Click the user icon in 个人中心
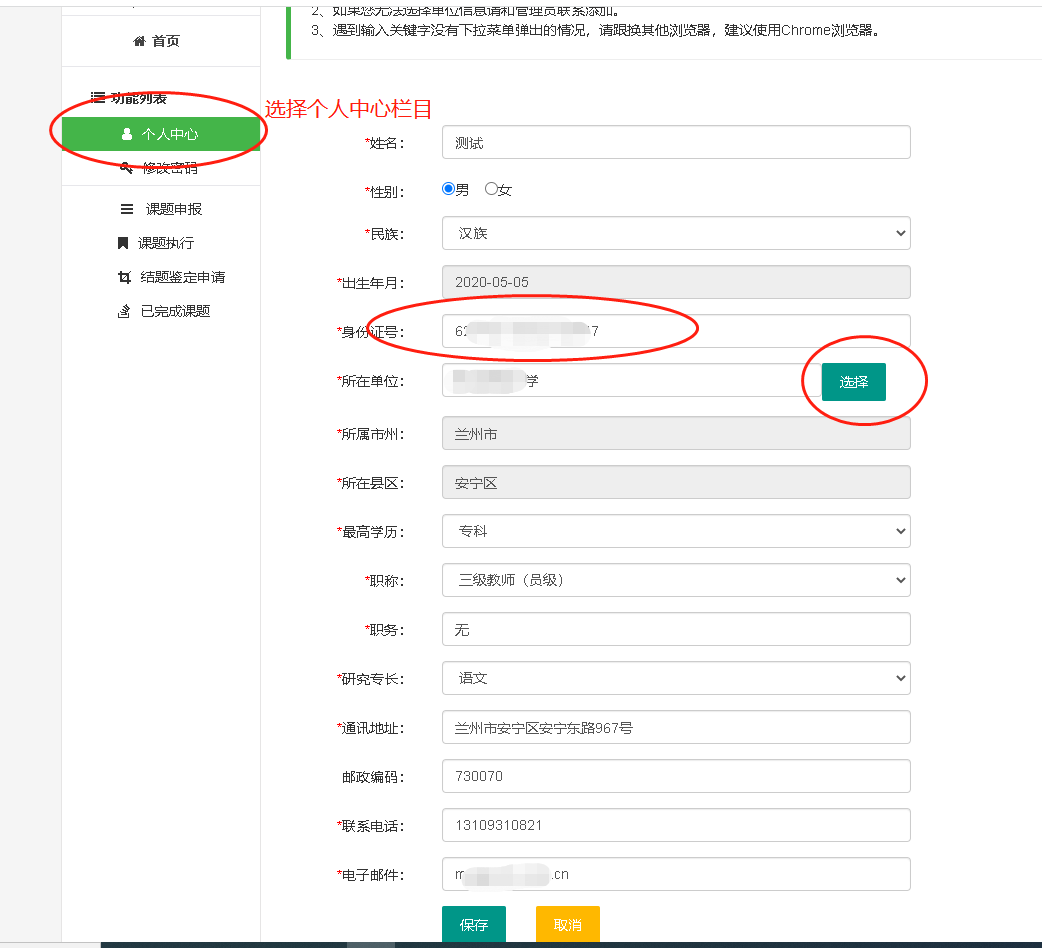This screenshot has height=948, width=1042. pos(127,134)
